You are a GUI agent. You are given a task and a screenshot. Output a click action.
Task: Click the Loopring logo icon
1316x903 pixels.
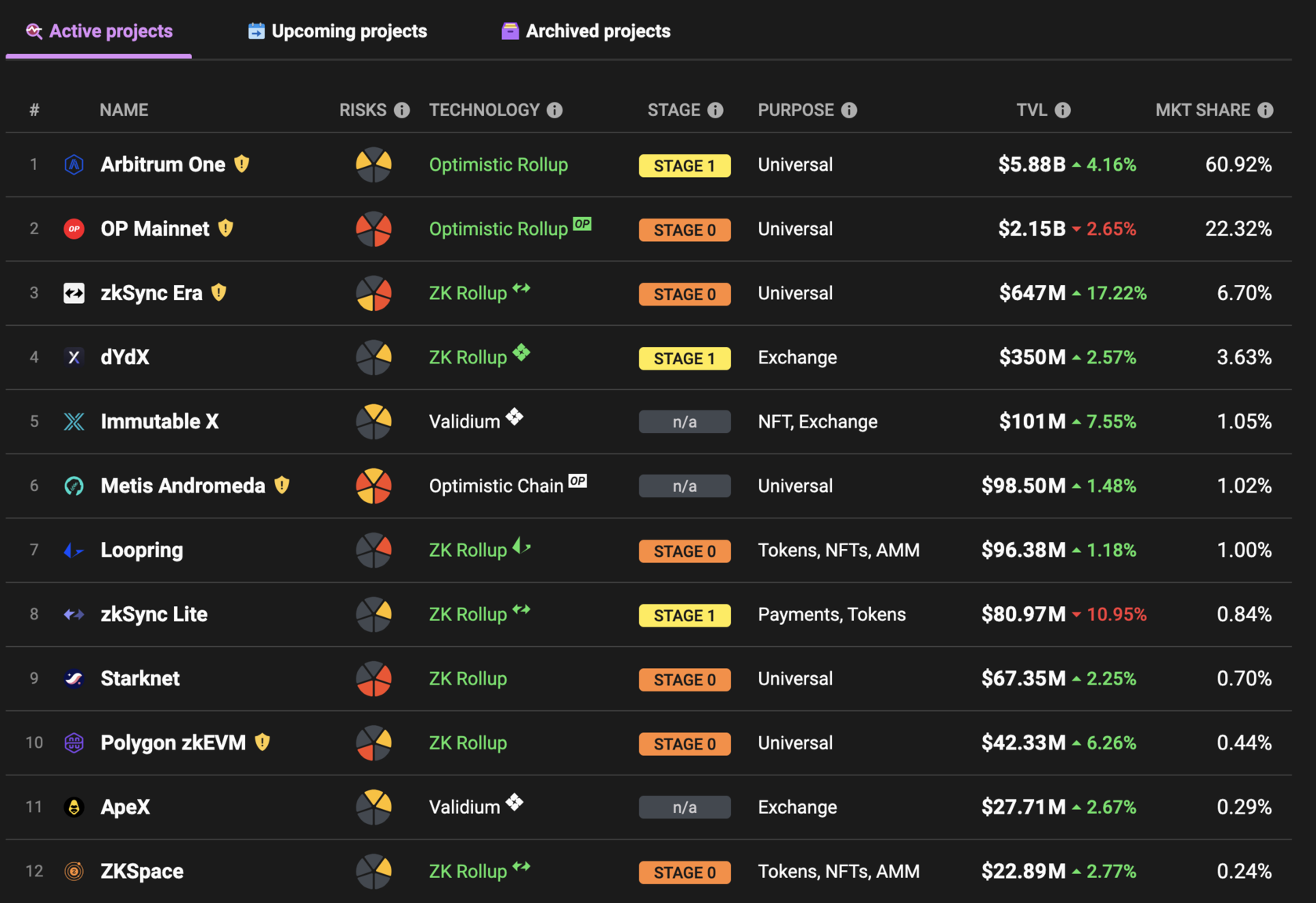[74, 551]
